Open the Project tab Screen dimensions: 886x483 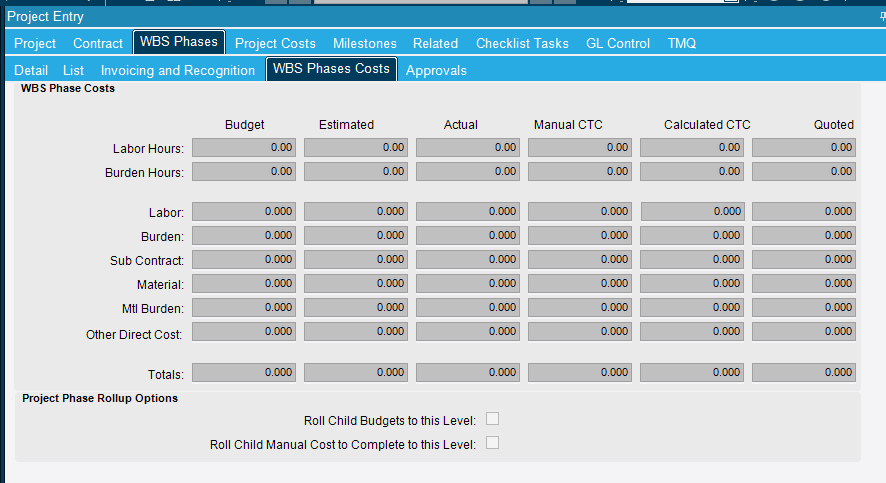point(35,43)
